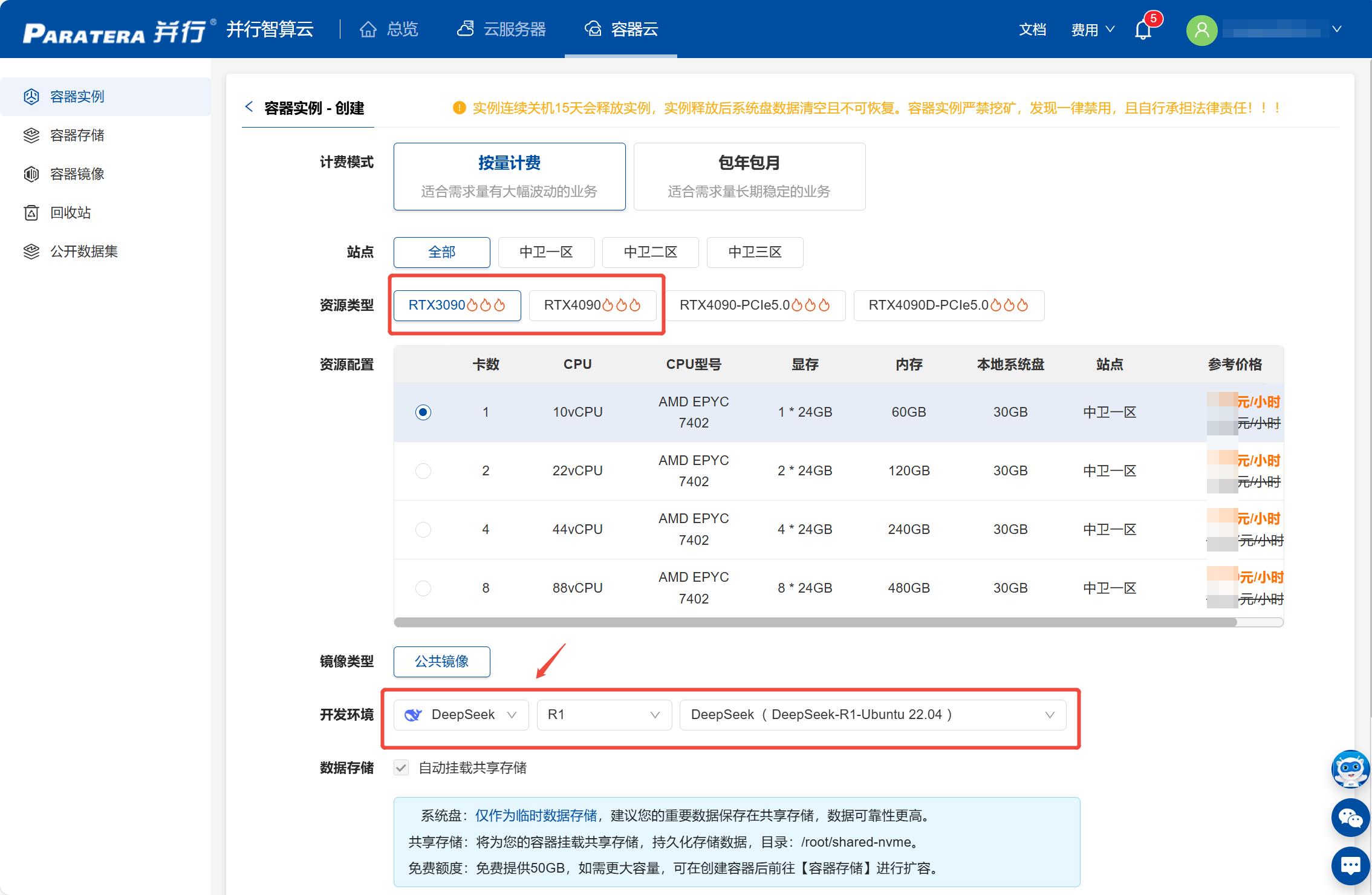Open the notification bell
1372x895 pixels.
pyautogui.click(x=1143, y=29)
